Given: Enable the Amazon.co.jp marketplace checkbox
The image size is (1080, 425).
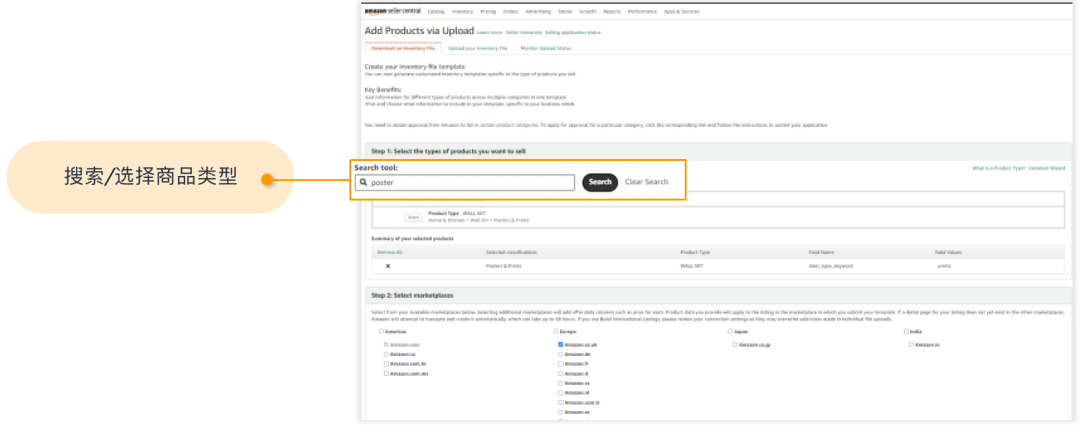Looking at the screenshot, I should 736,344.
